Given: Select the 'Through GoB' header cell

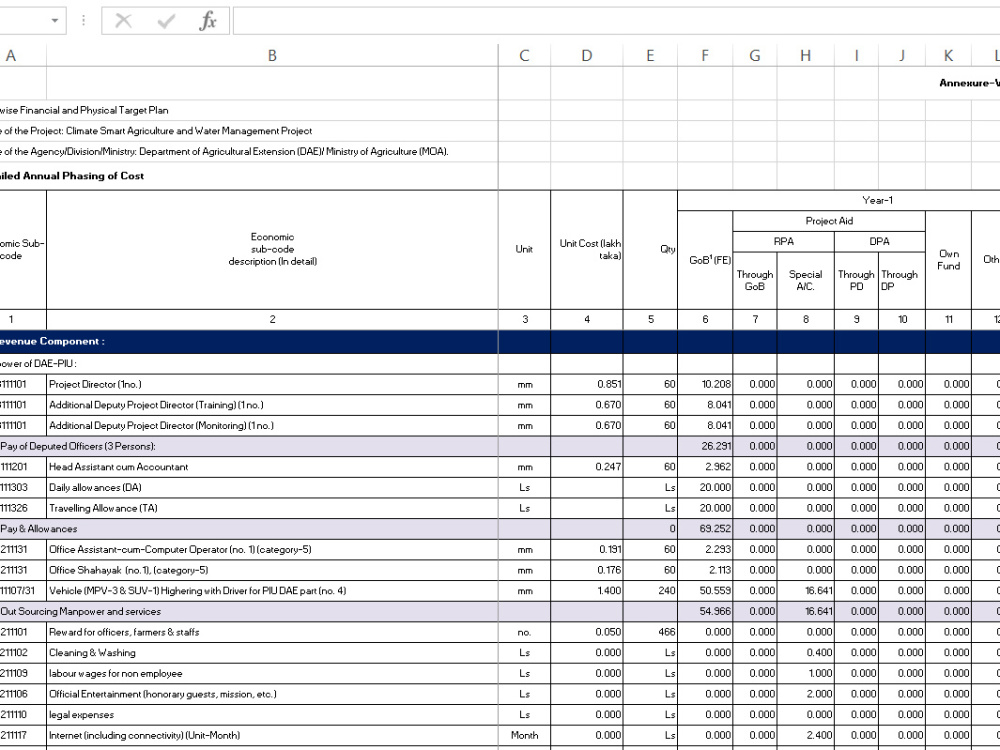Looking at the screenshot, I should pyautogui.click(x=755, y=281).
